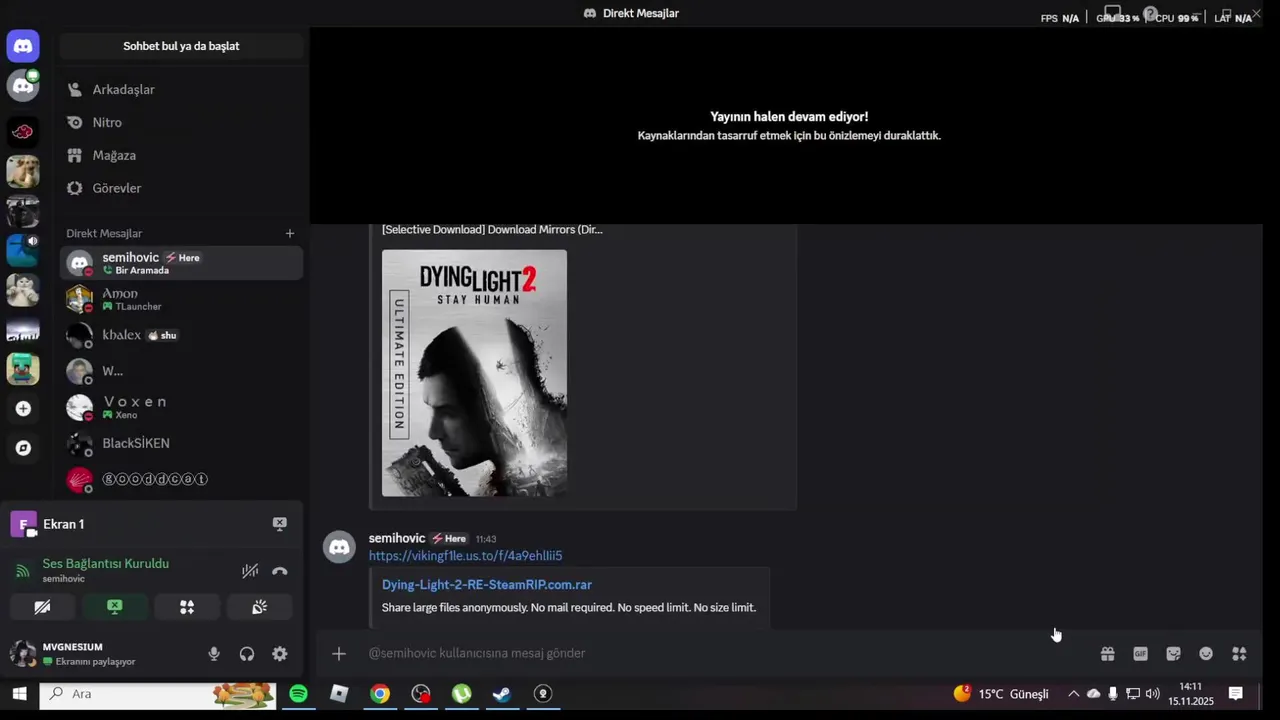Image resolution: width=1280 pixels, height=720 pixels.
Task: Open the vikingf1le.us.to link
Action: pos(465,556)
